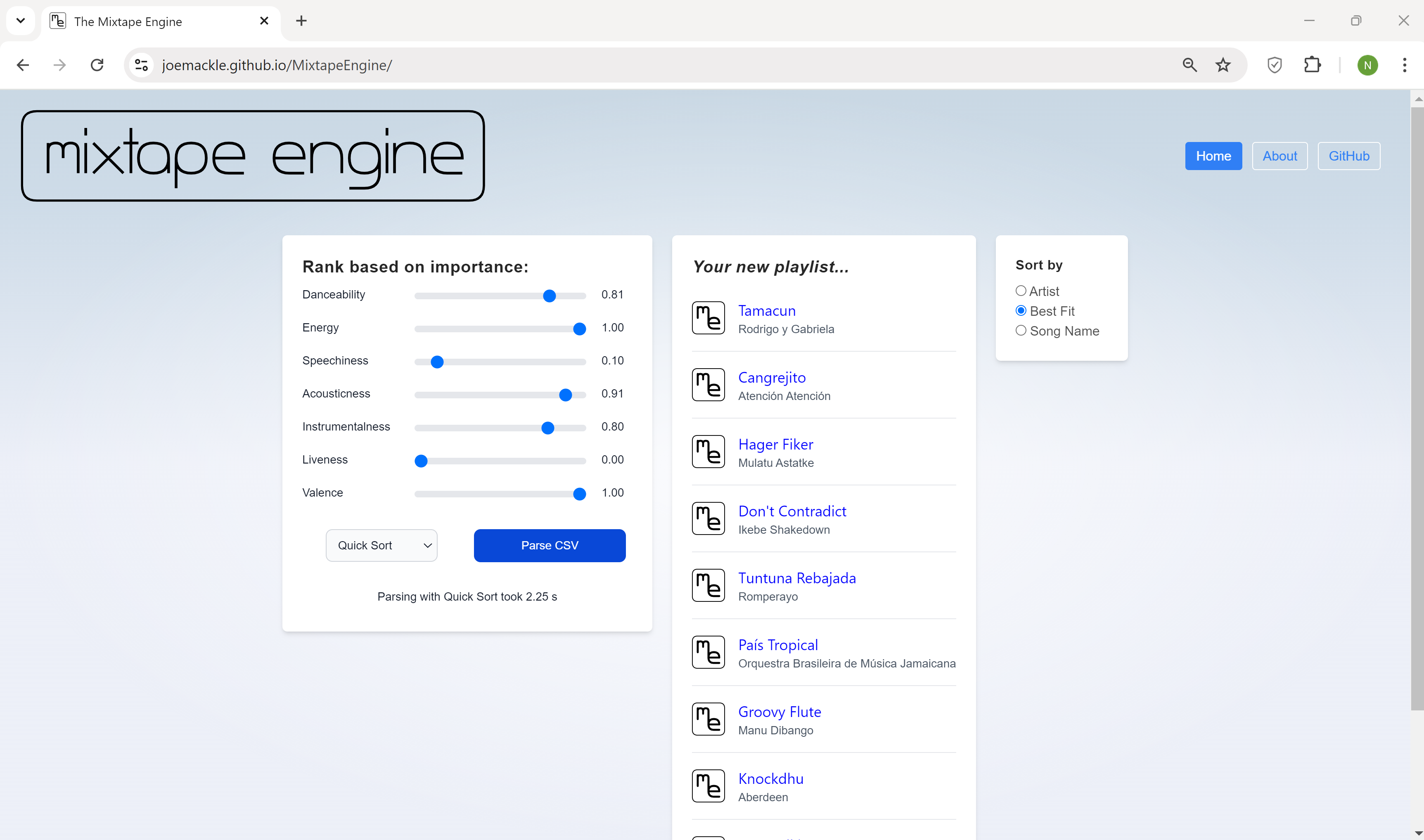Open the Tuntuna Rebajada song link

(x=797, y=578)
